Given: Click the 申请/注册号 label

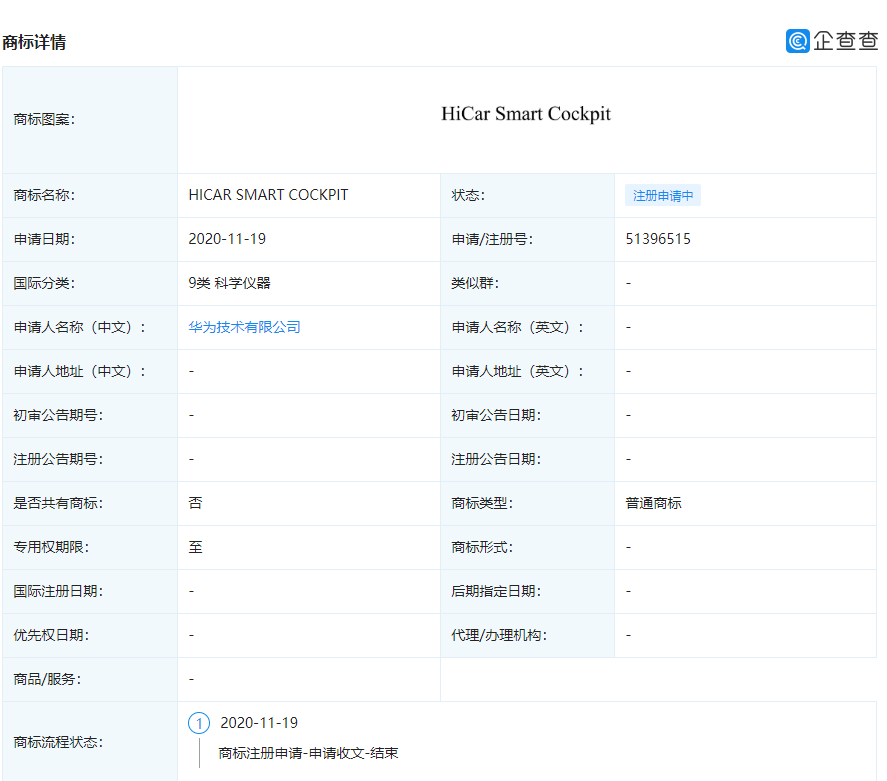Looking at the screenshot, I should coord(492,239).
